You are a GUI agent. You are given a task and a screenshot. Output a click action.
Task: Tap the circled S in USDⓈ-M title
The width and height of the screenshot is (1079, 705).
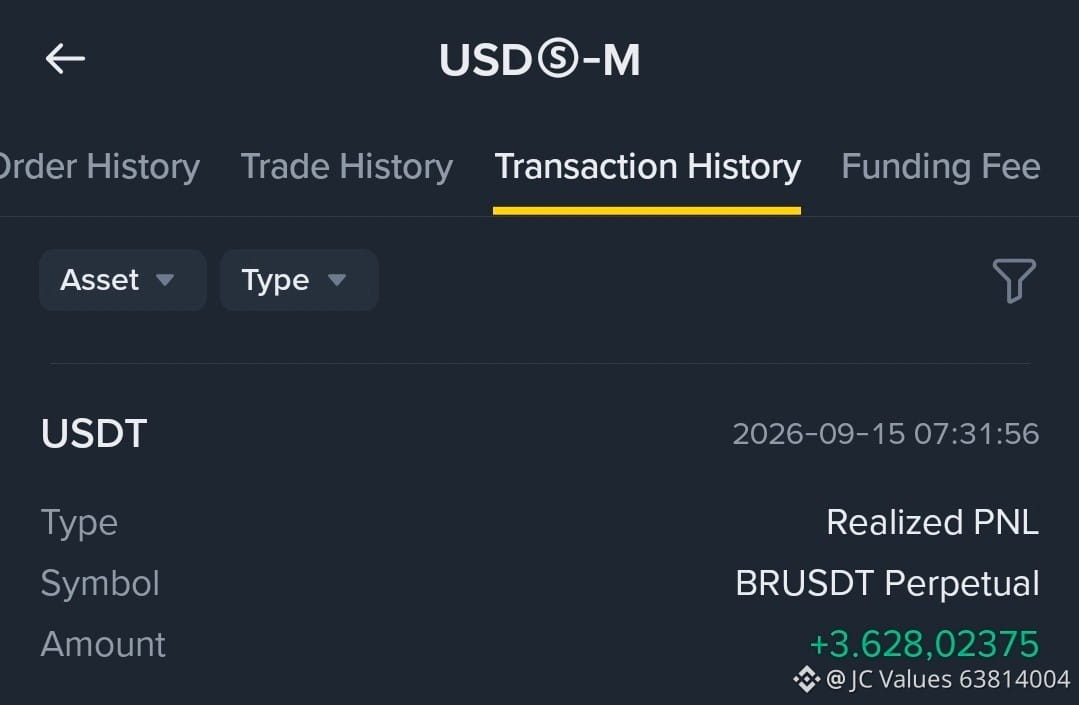click(557, 59)
